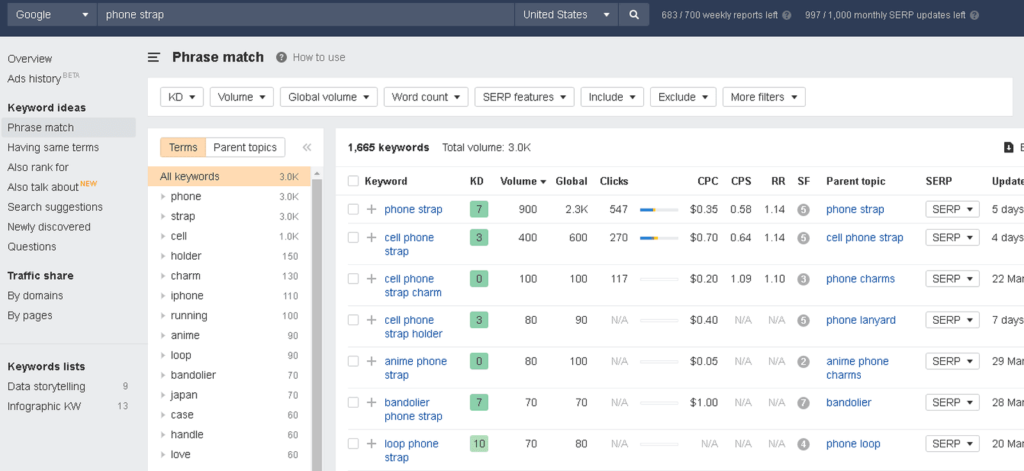This screenshot has width=1024, height=471.
Task: Tick the checkbox for phone strap row
Action: (x=353, y=210)
